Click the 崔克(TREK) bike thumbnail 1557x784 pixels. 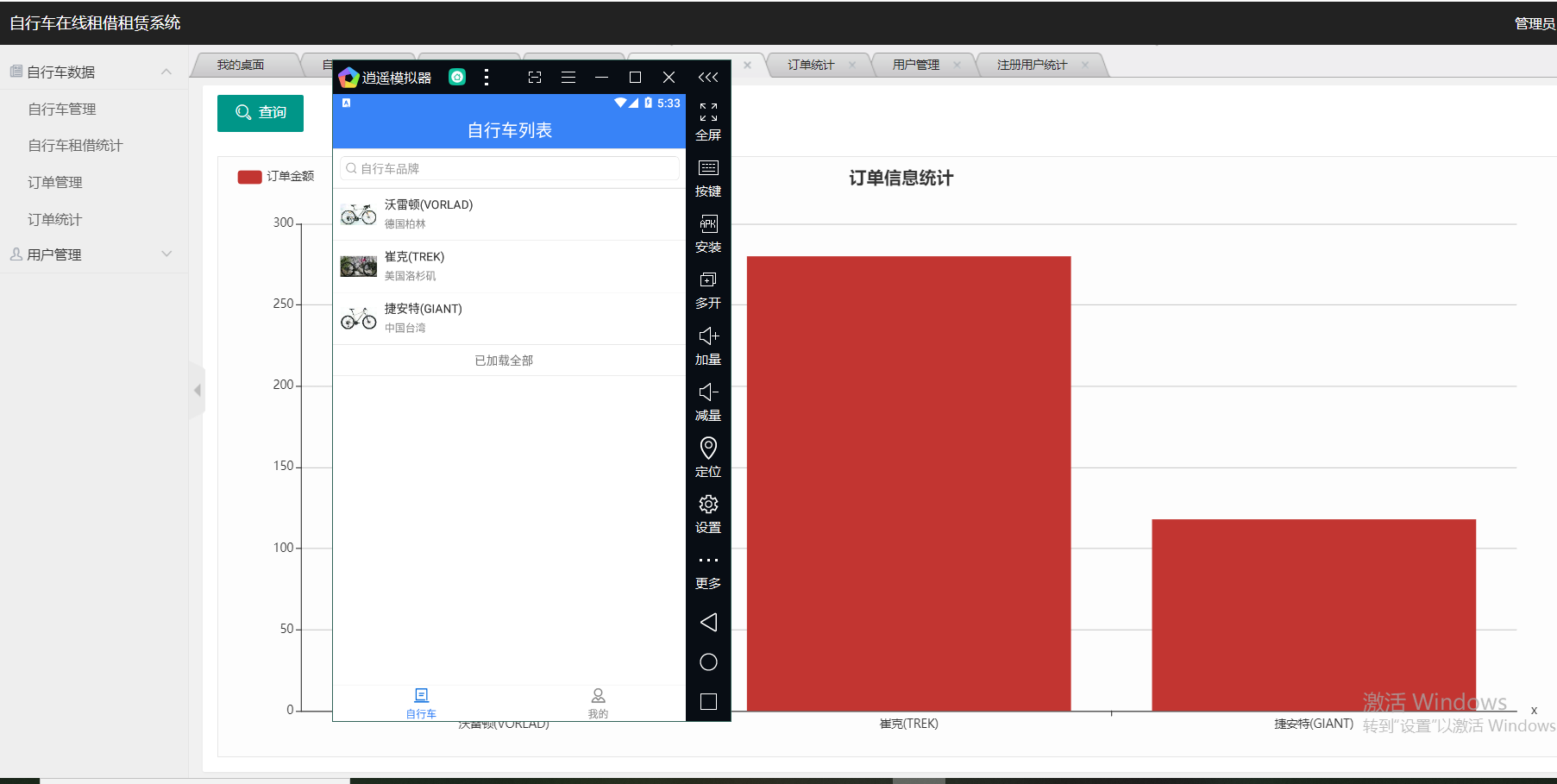click(x=359, y=267)
